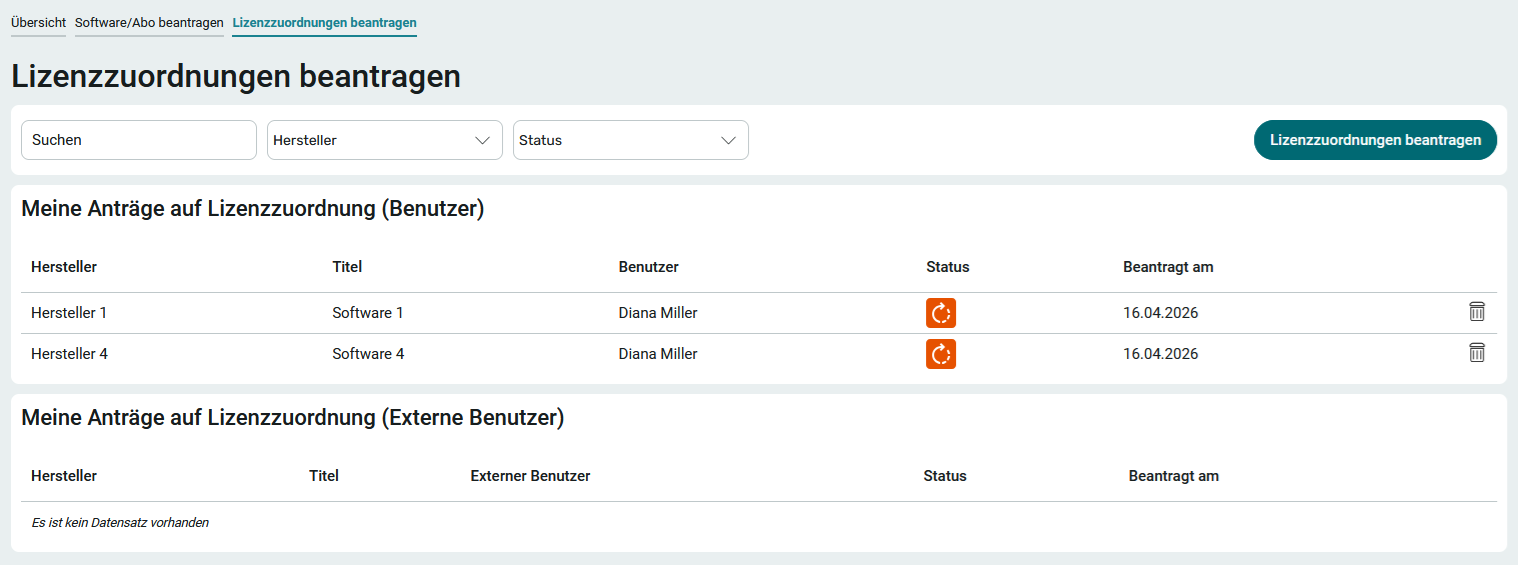Click Diana Miller in the Software 4 row
The height and width of the screenshot is (565, 1518).
[658, 354]
